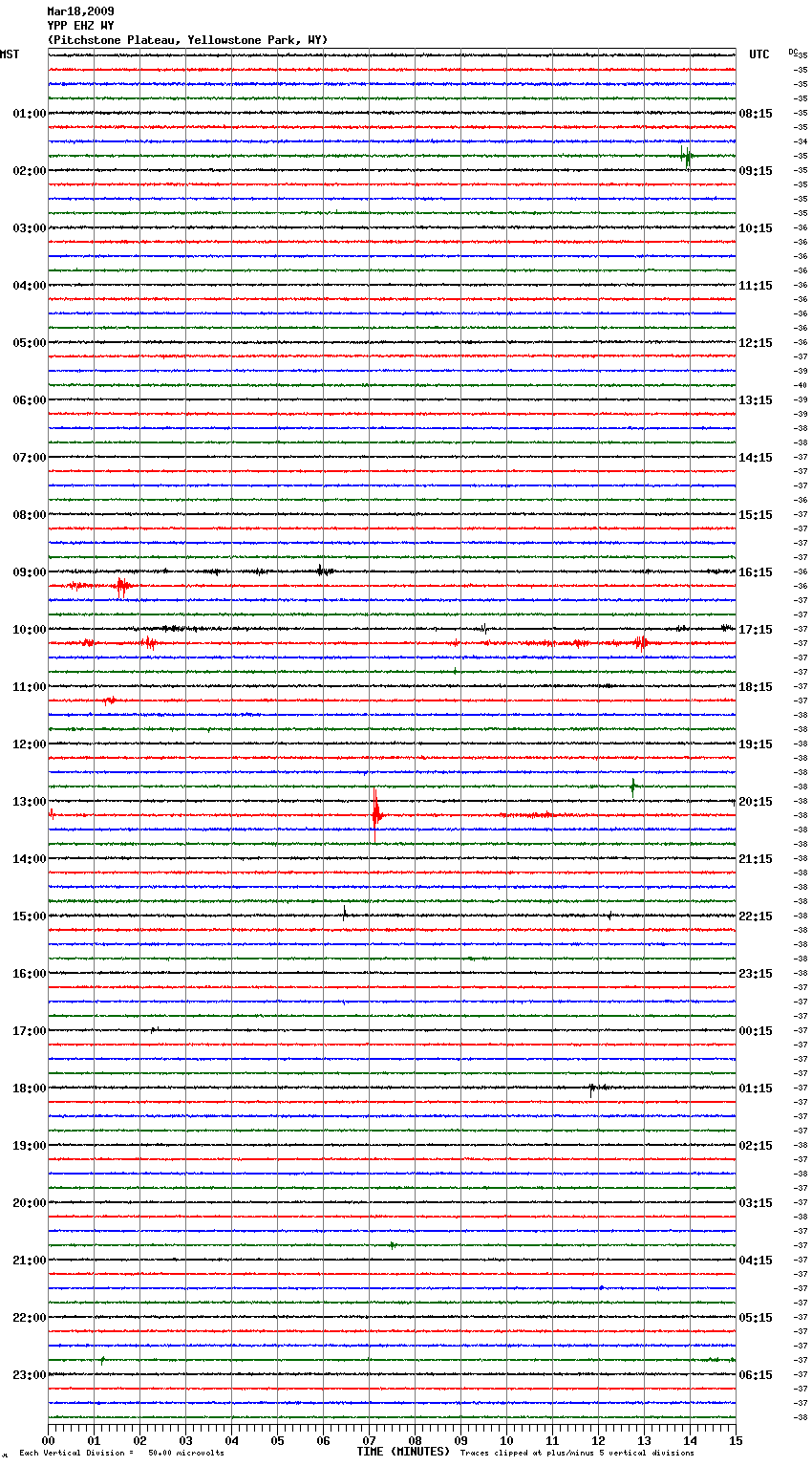Click the black spike near minute 12, 18:00 trace
This screenshot has height=1466, width=812.
tap(591, 1089)
